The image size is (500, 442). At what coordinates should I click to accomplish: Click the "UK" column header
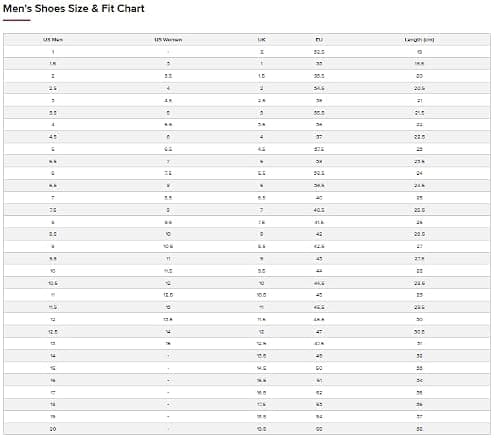(262, 40)
